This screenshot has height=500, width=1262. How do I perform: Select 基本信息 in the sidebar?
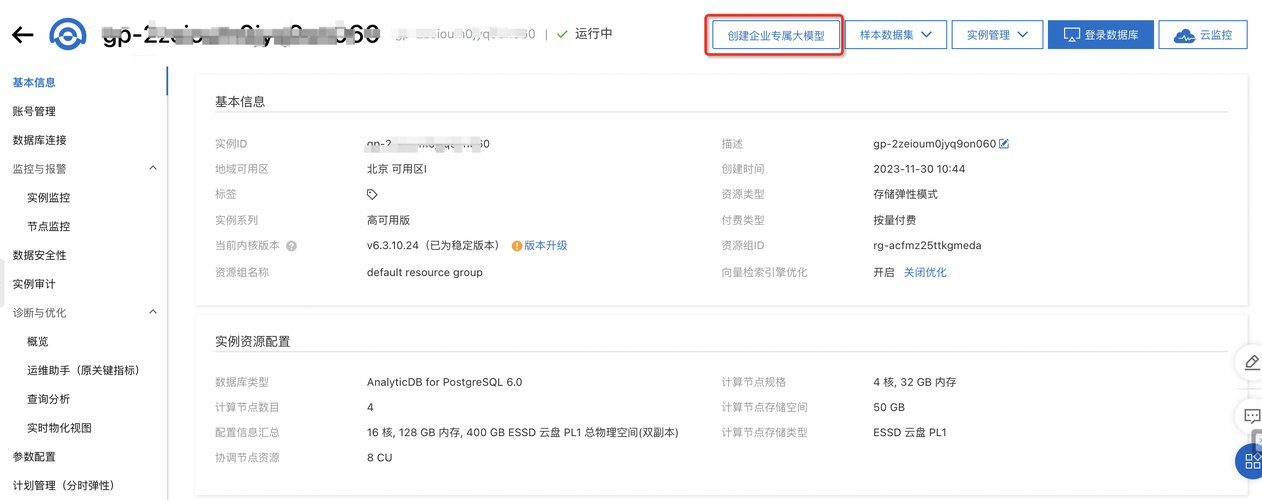(34, 83)
